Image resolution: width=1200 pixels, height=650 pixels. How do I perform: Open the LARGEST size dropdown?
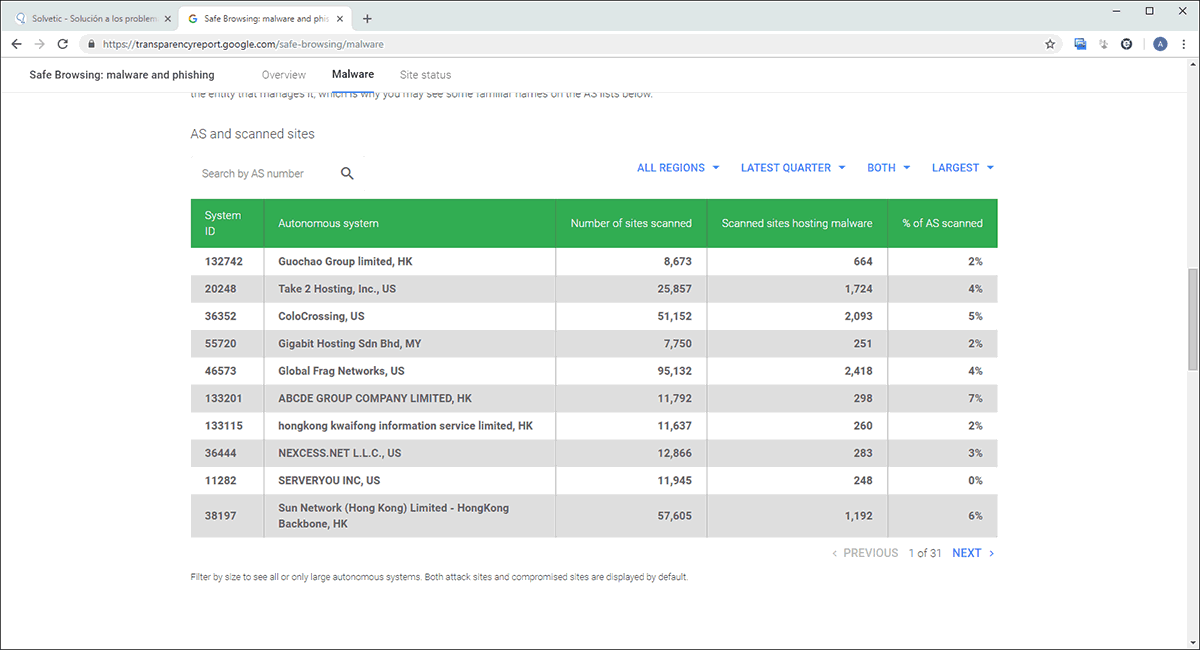[x=962, y=168]
